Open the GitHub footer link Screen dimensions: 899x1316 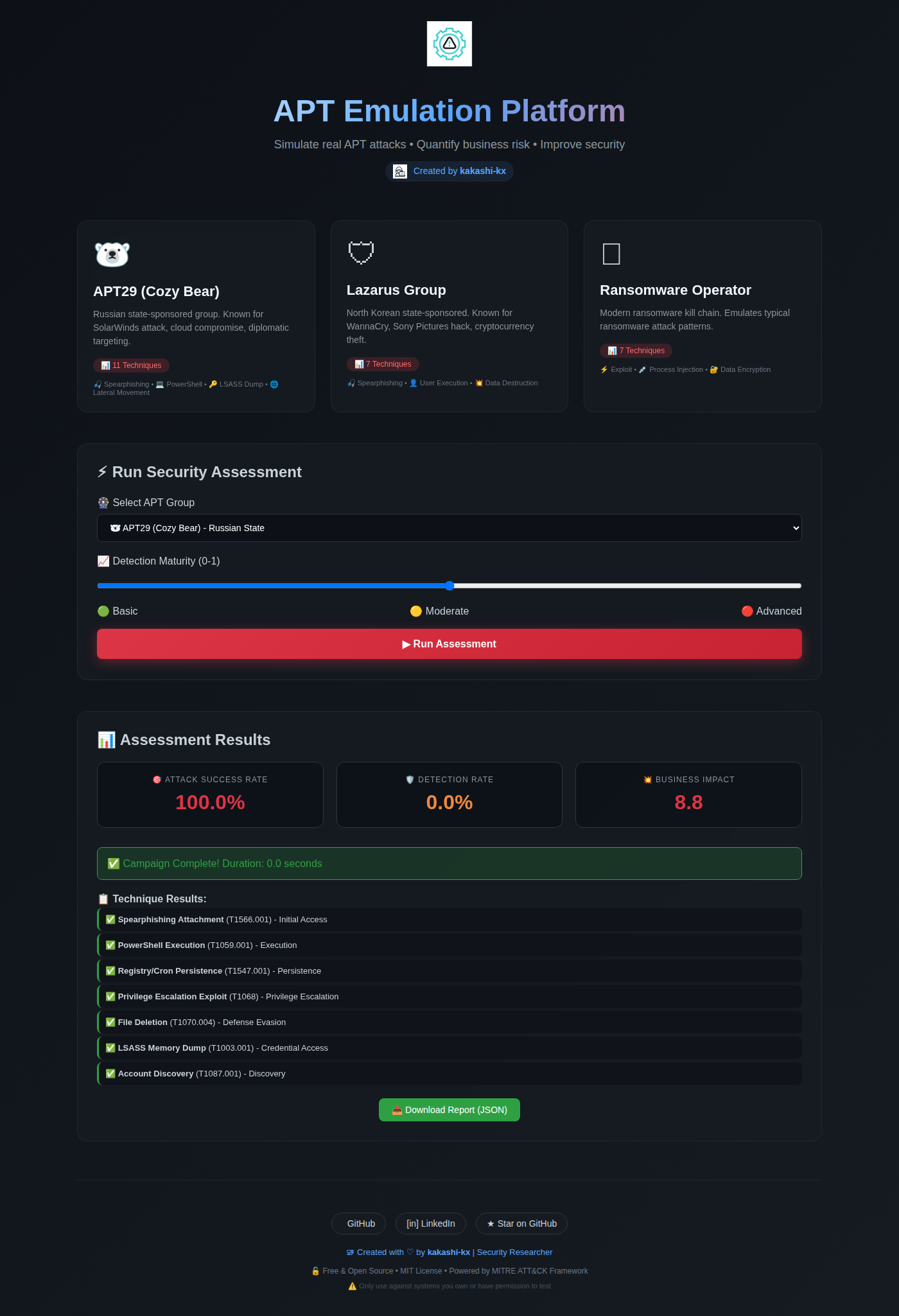point(358,1224)
